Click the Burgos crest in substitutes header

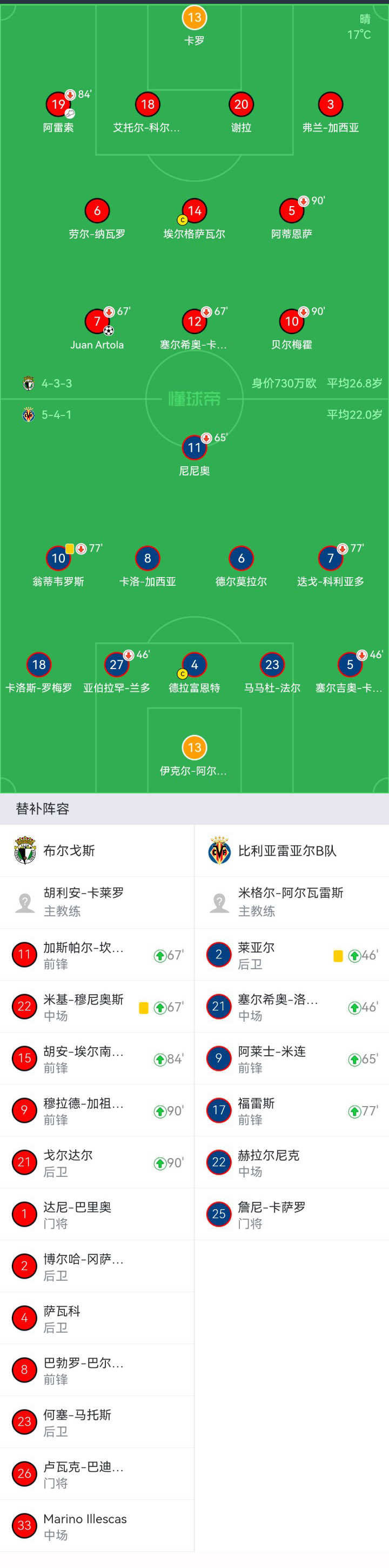[x=25, y=850]
